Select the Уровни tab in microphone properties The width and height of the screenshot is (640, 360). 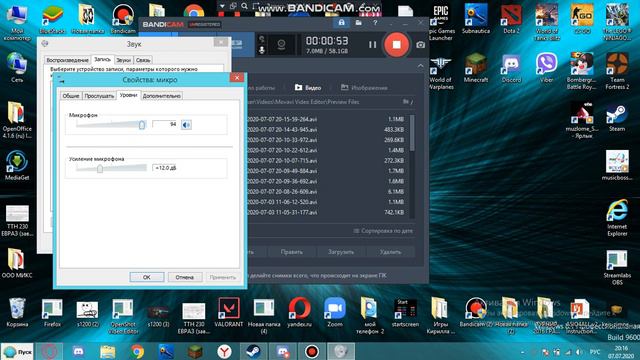tap(128, 95)
